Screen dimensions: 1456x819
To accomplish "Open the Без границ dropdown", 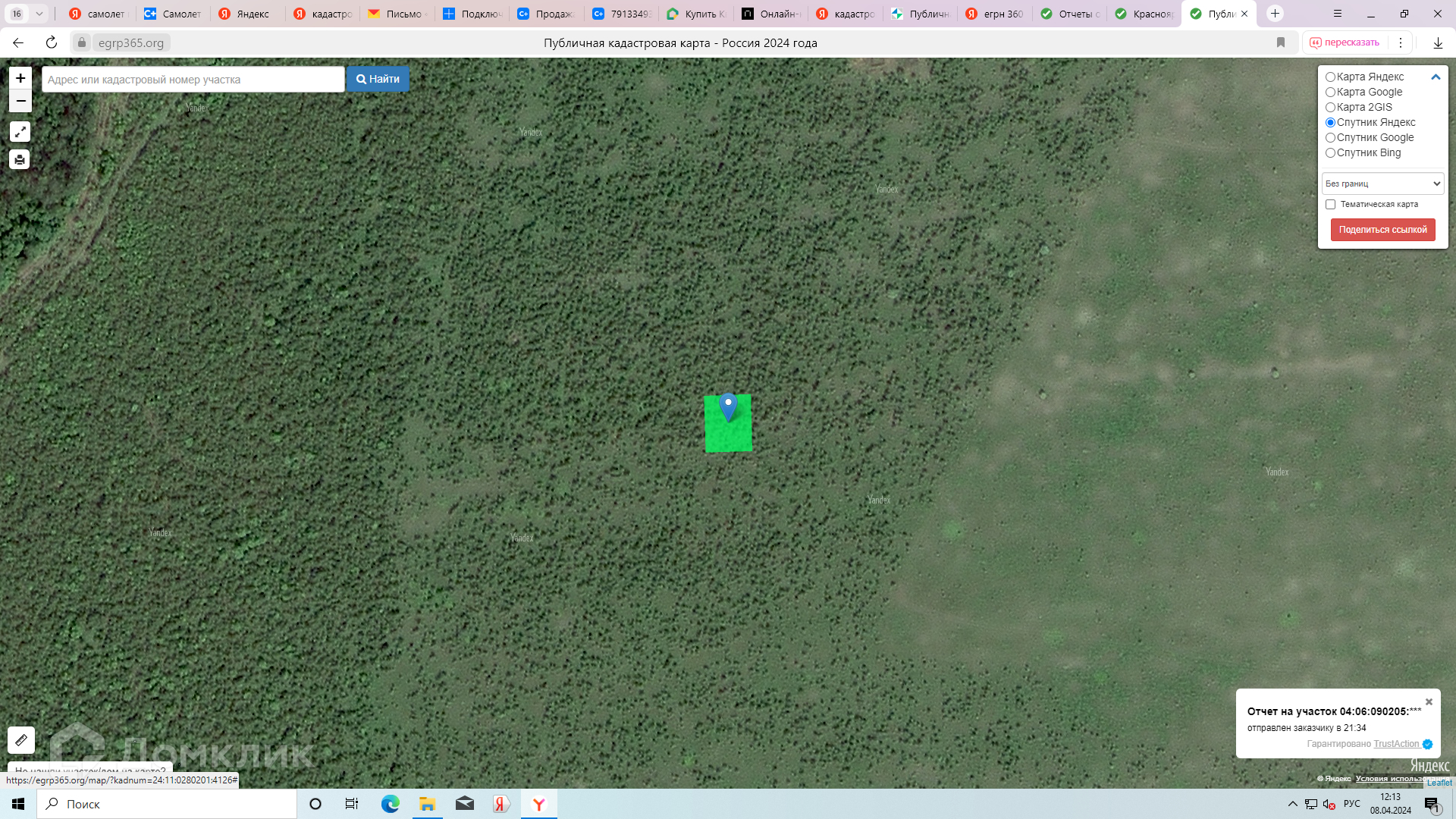I will point(1382,184).
